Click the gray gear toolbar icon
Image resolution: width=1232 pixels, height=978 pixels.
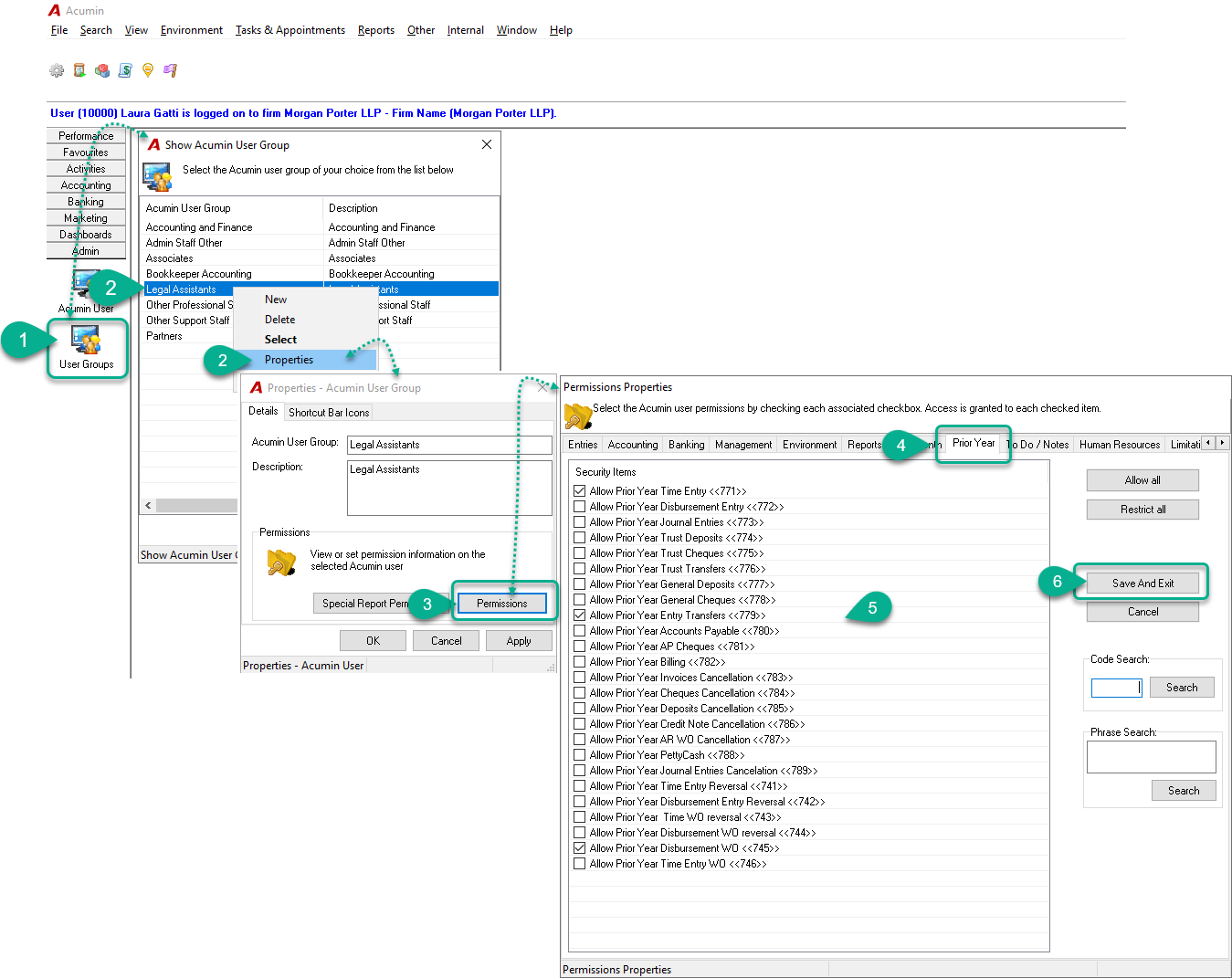pyautogui.click(x=57, y=70)
